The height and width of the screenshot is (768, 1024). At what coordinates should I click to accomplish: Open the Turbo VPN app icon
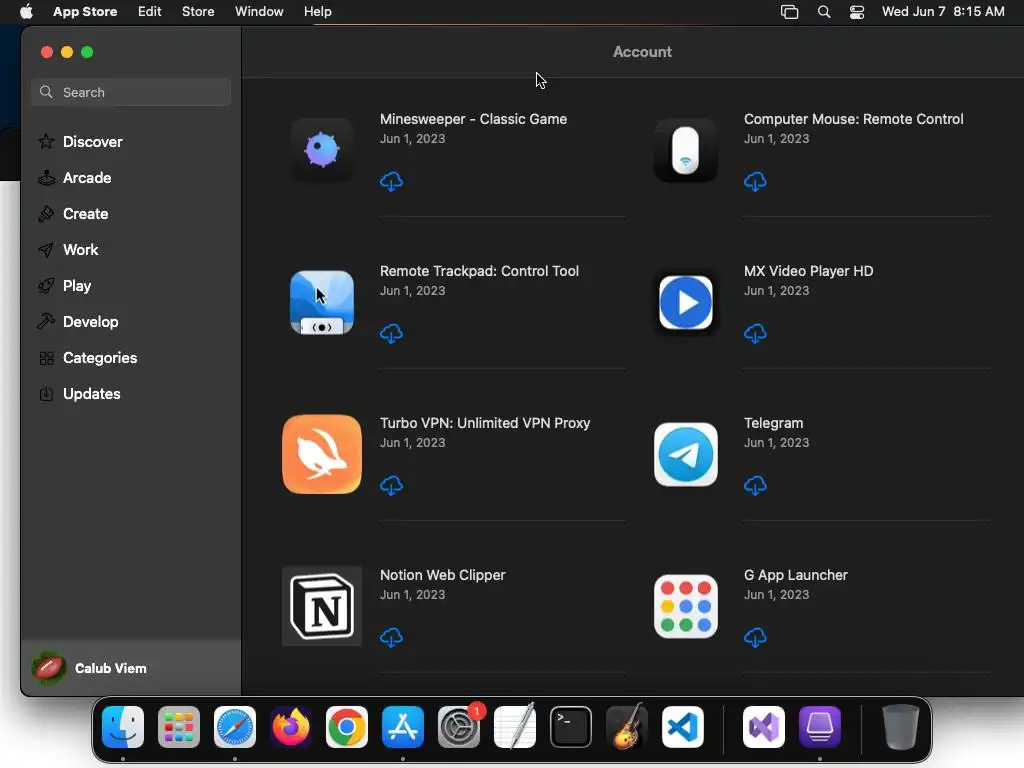coord(322,455)
